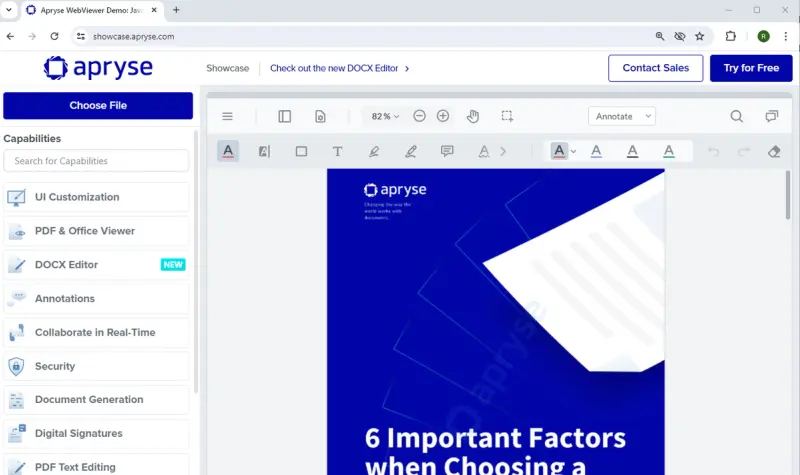Select the black underline preset
Screen dimensions: 800x475
(633, 151)
